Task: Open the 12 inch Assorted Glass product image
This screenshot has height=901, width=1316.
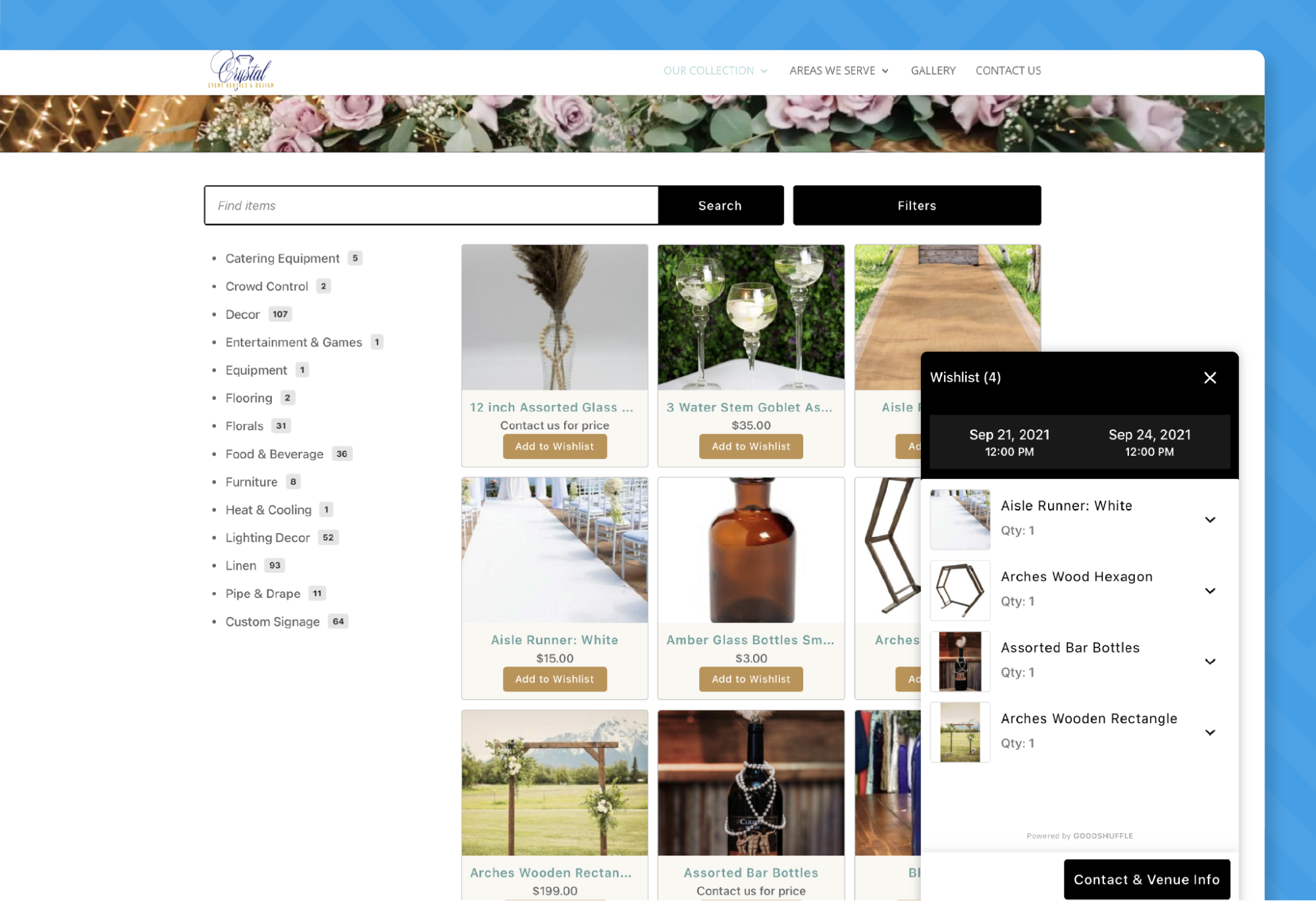Action: point(554,317)
